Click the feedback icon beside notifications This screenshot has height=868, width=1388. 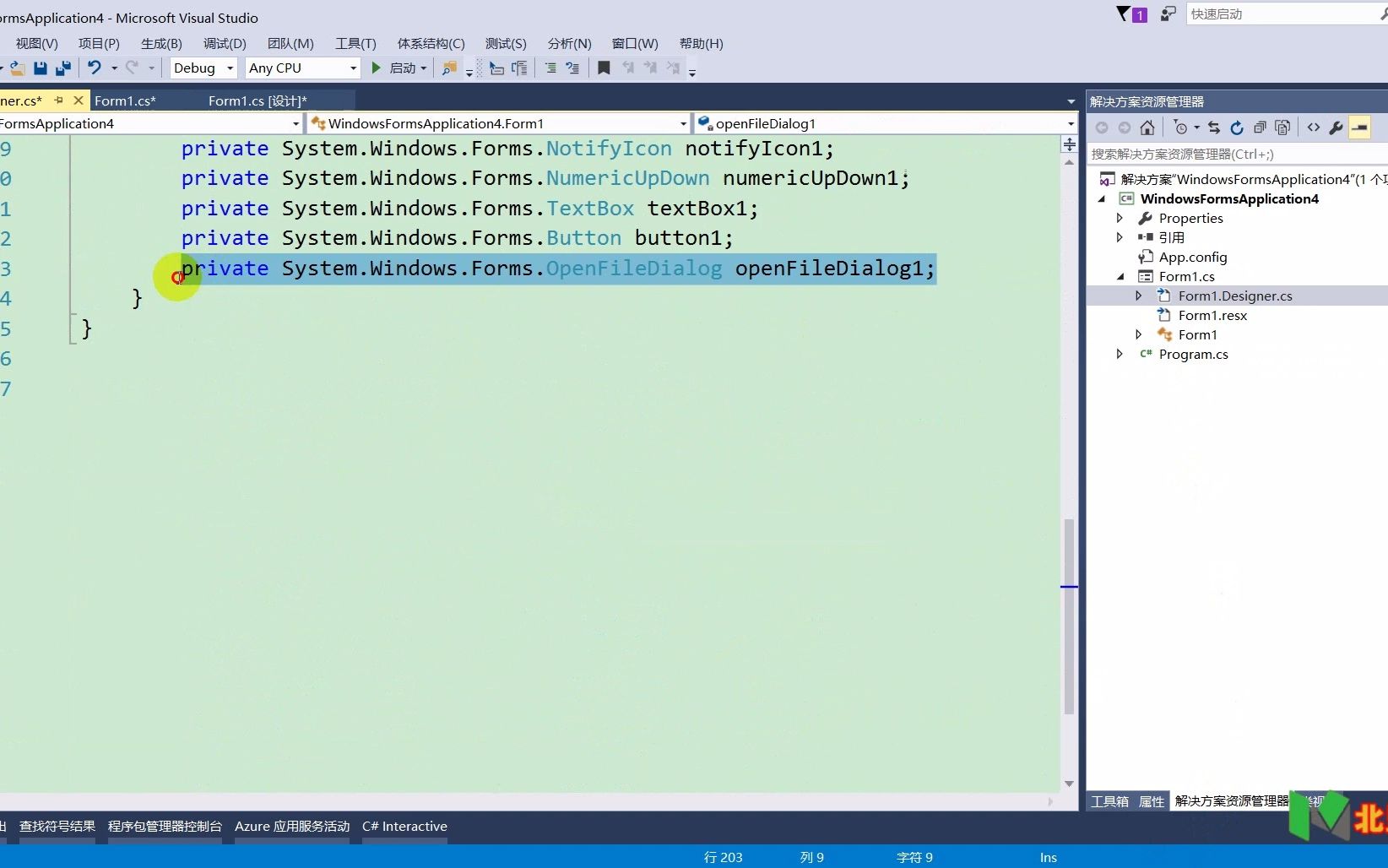tap(1168, 14)
